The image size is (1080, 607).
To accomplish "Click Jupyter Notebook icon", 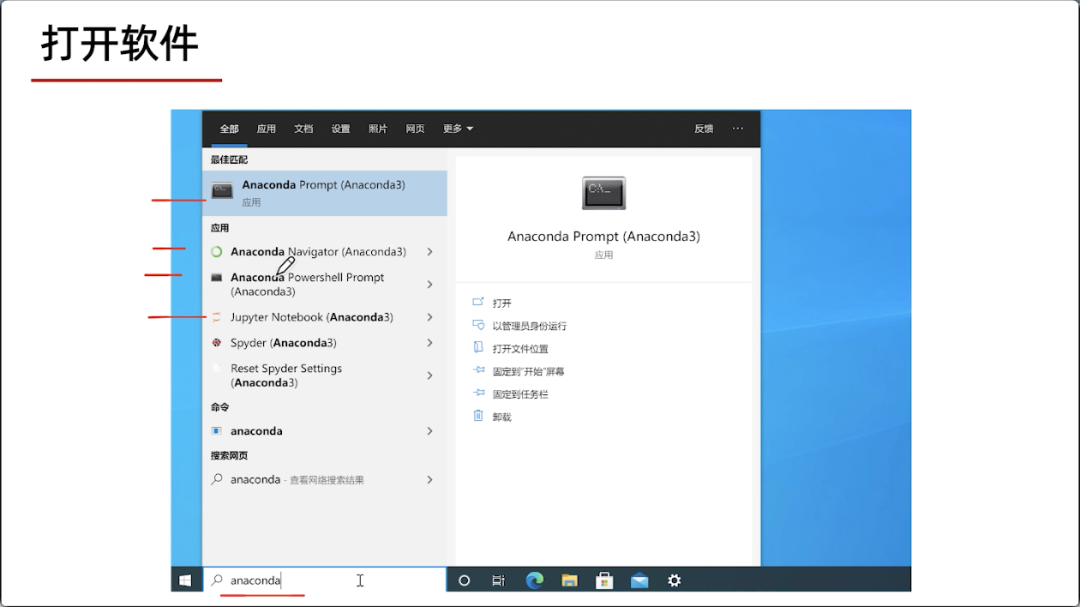I will [216, 317].
